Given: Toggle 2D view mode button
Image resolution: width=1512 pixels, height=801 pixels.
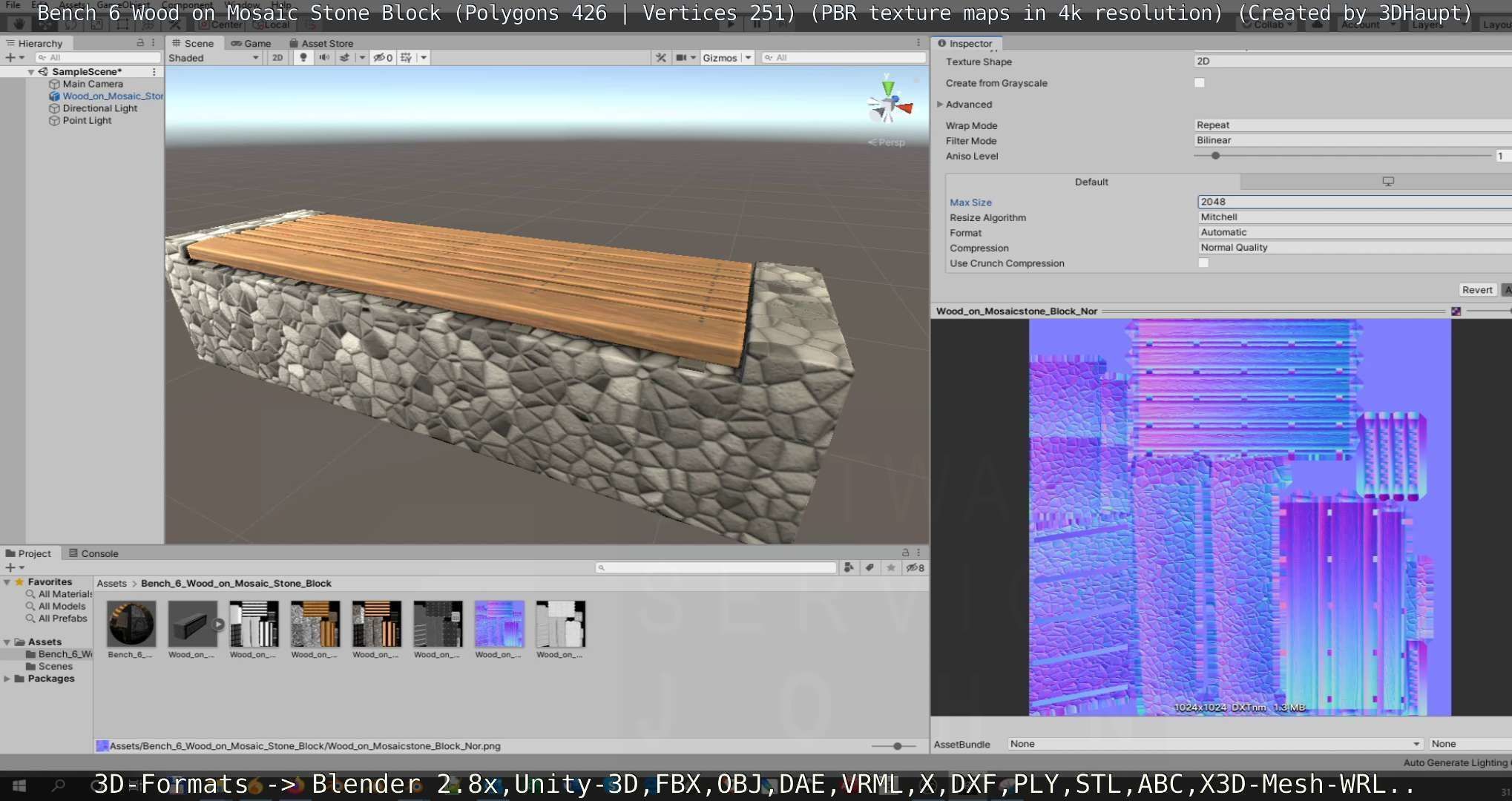Looking at the screenshot, I should click(x=277, y=57).
